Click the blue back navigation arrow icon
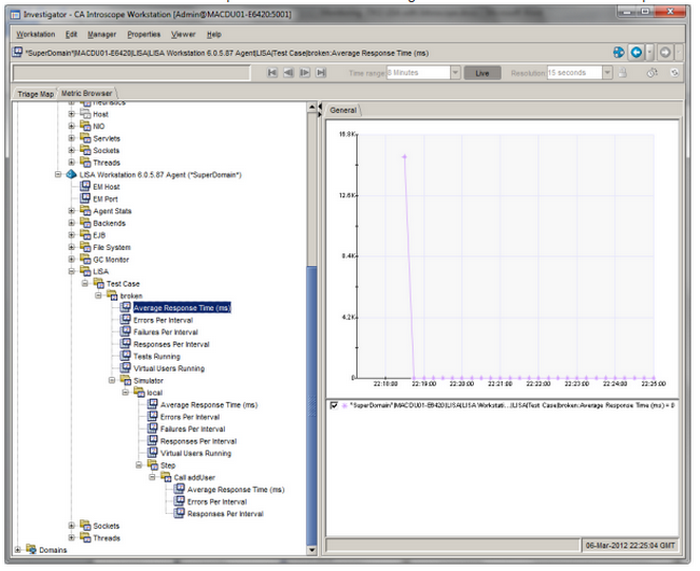 [636, 51]
